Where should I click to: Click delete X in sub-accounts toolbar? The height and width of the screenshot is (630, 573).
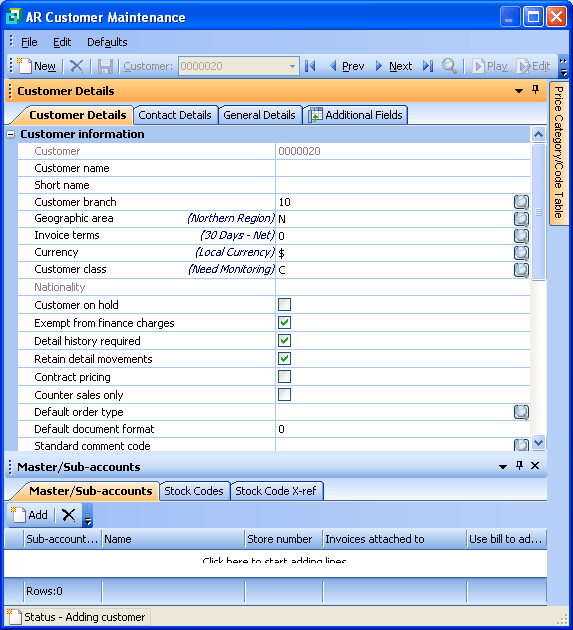click(x=68, y=515)
